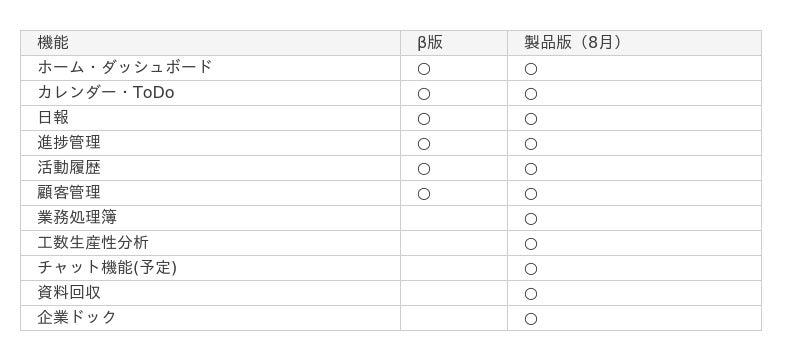Click the β版 circle for 日報
This screenshot has width=800, height=361.
pos(423,119)
